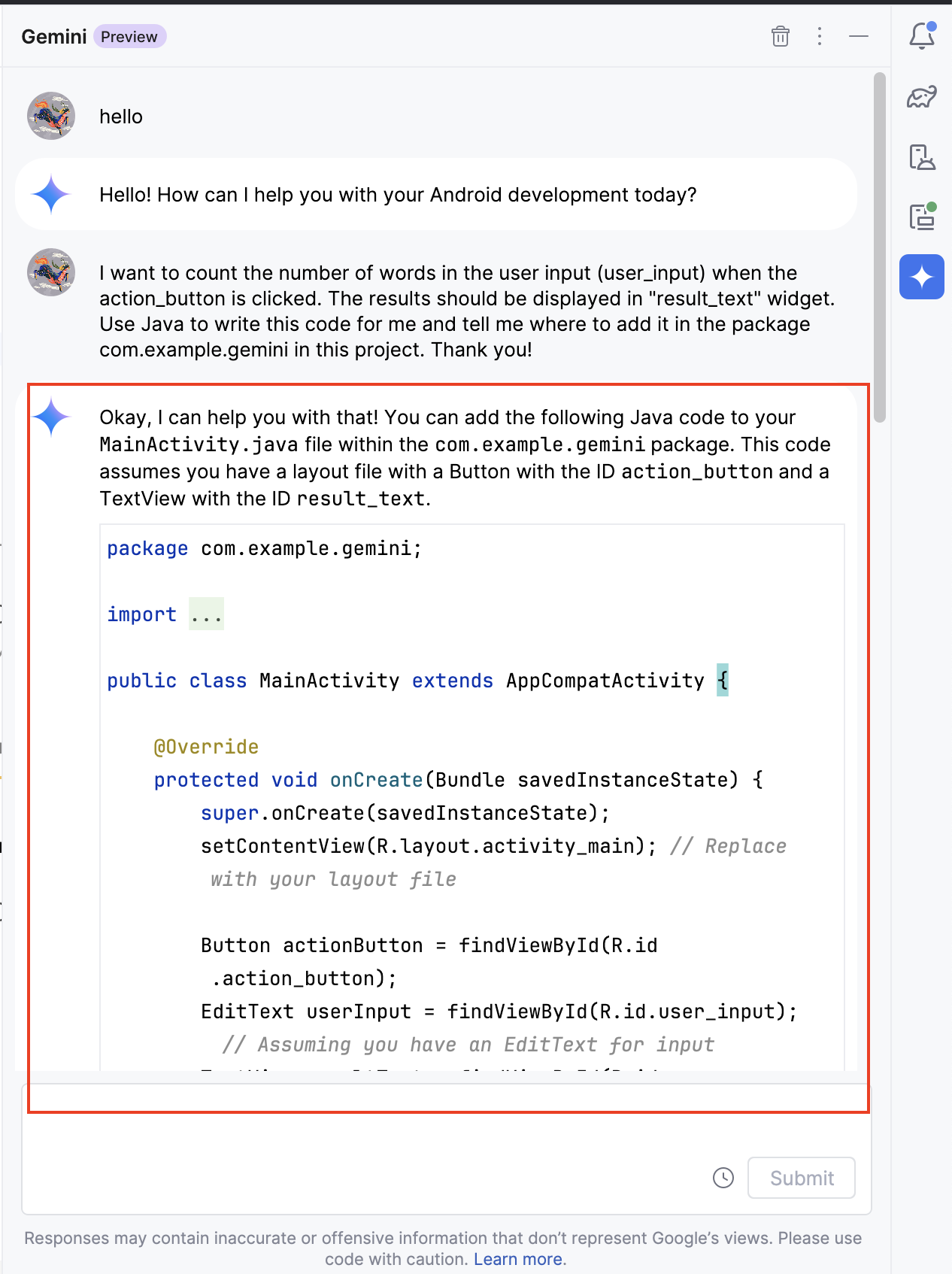Hide the Gemini panel with the dash icon
Viewport: 952px width, 1274px height.
tap(858, 36)
